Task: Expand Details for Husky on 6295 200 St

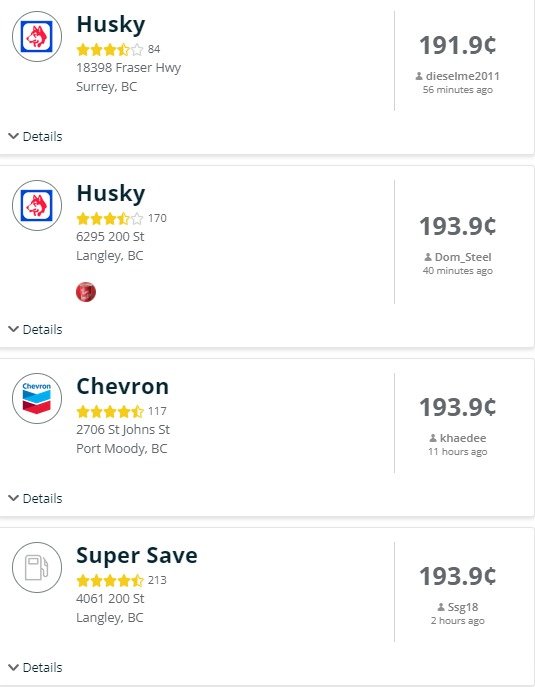Action: [x=35, y=329]
